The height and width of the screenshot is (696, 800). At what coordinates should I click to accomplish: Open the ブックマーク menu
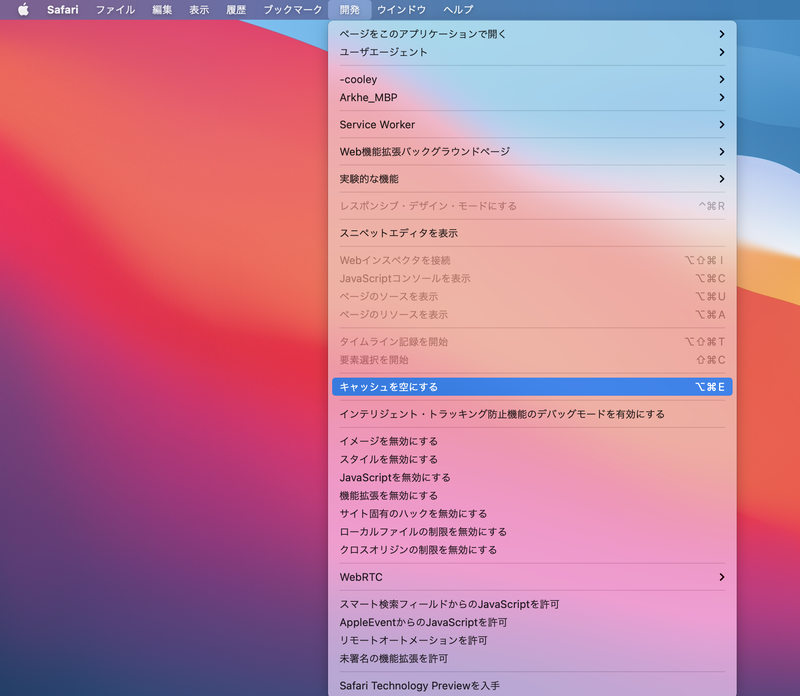293,10
